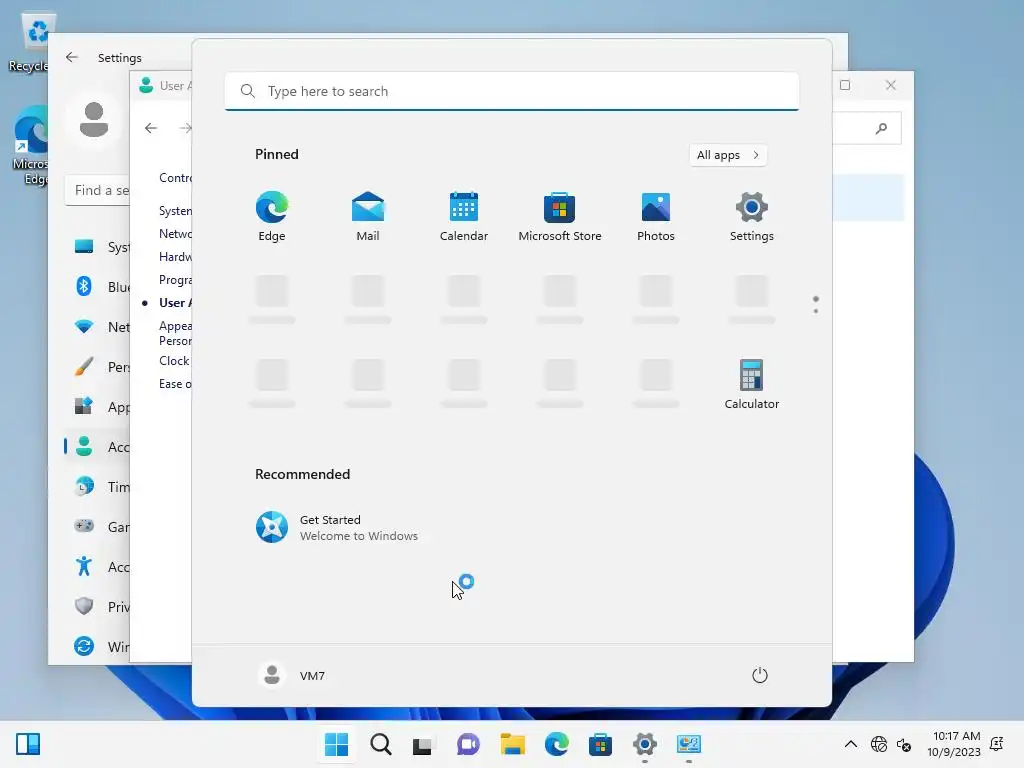Viewport: 1024px width, 768px height.
Task: Launch Calendar from Start menu
Action: pos(464,216)
